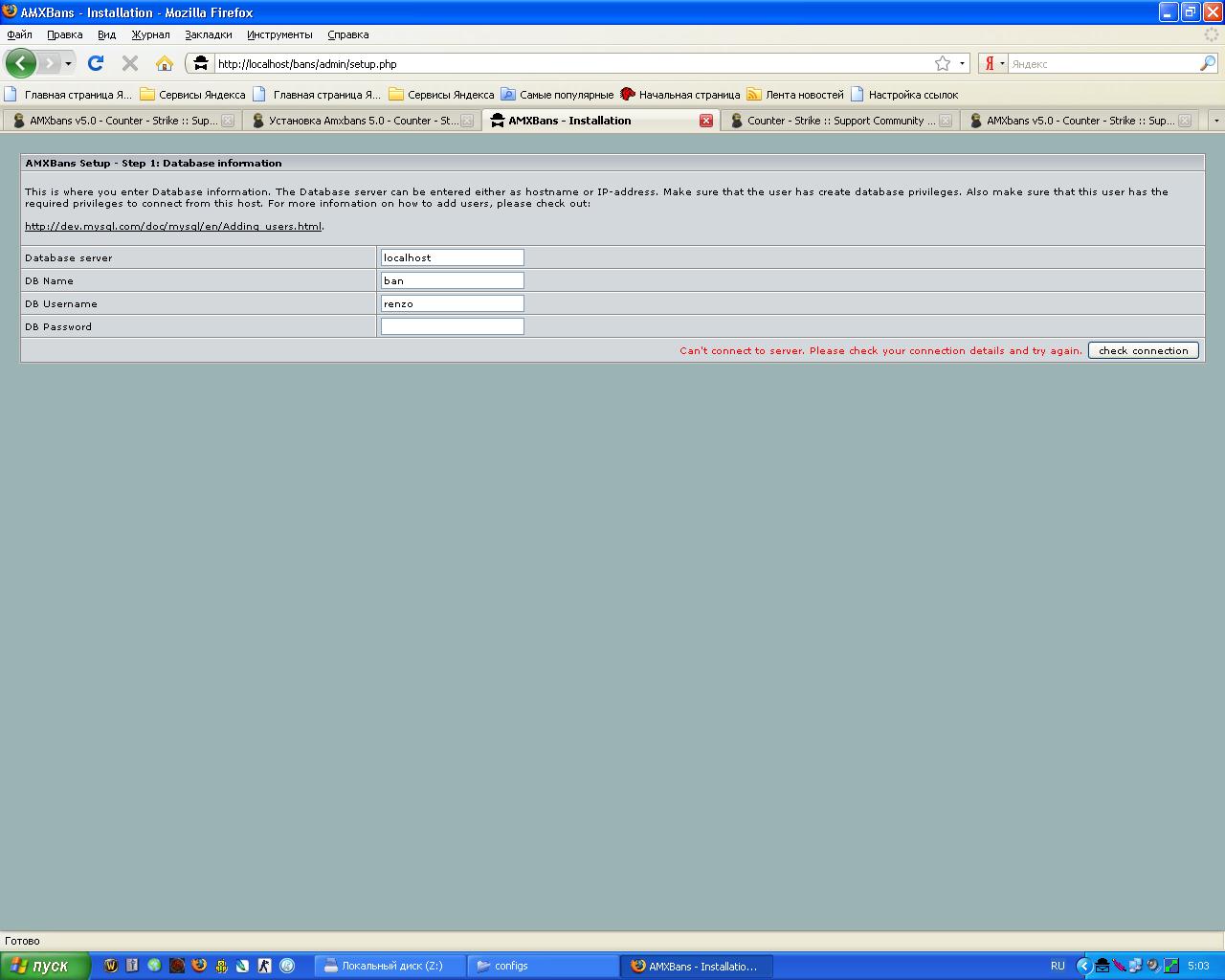
Task: Click the Apache feather tray icon
Action: pyautogui.click(x=1119, y=966)
